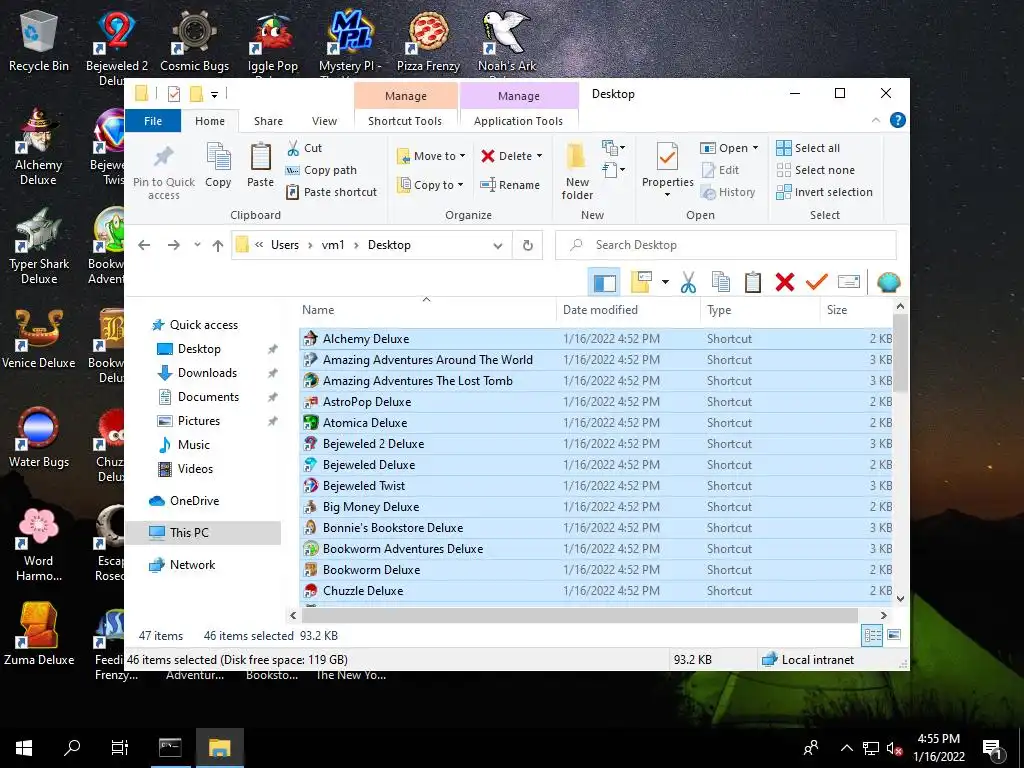1024x768 pixels.
Task: Click Paste shortcut in the ribbon
Action: pos(332,192)
